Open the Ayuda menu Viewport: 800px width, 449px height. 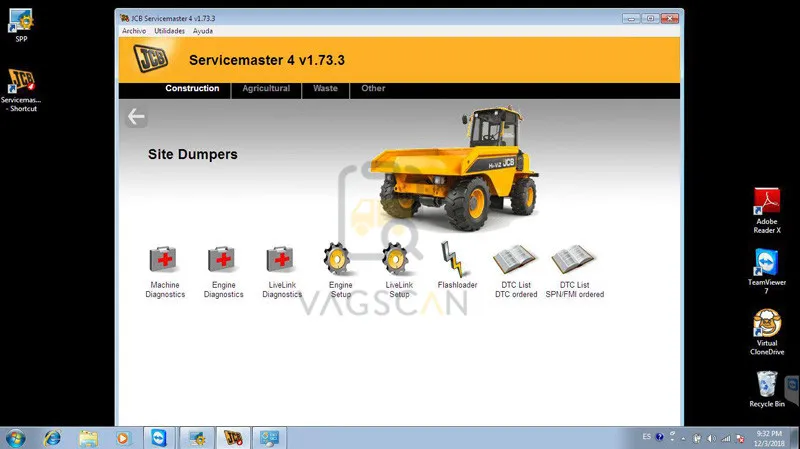tap(203, 31)
